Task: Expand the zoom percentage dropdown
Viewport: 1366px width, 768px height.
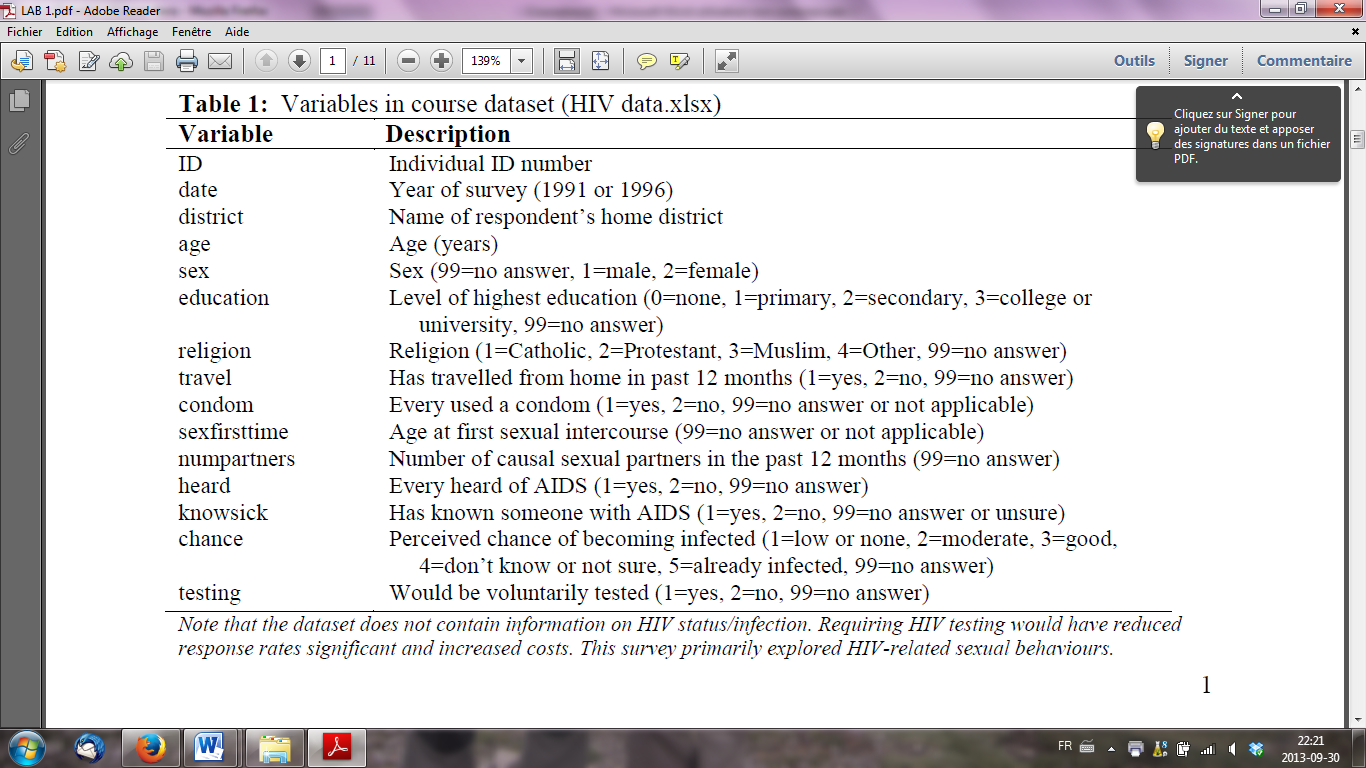Action: pos(521,61)
